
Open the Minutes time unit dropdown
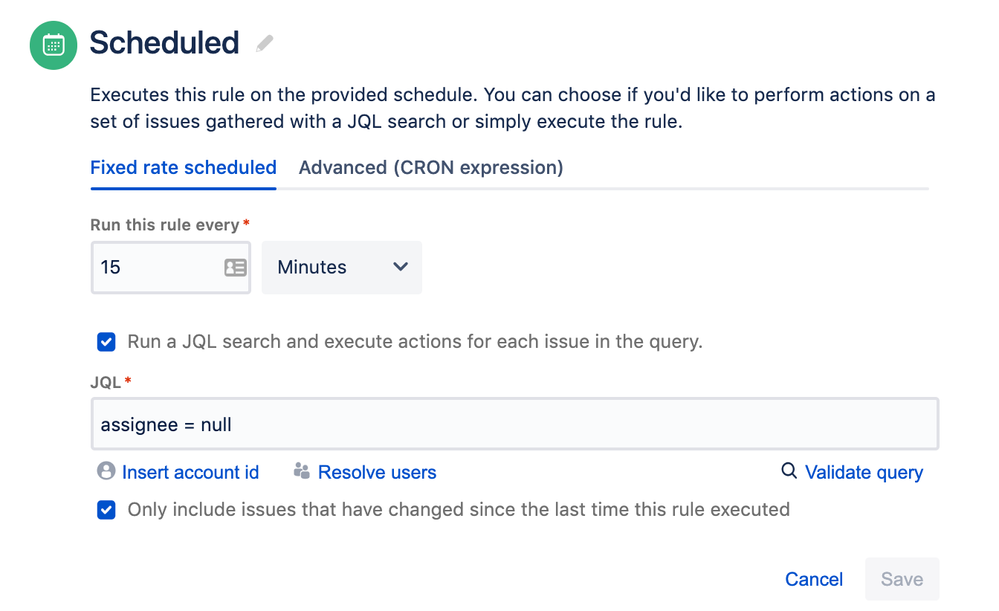click(341, 267)
